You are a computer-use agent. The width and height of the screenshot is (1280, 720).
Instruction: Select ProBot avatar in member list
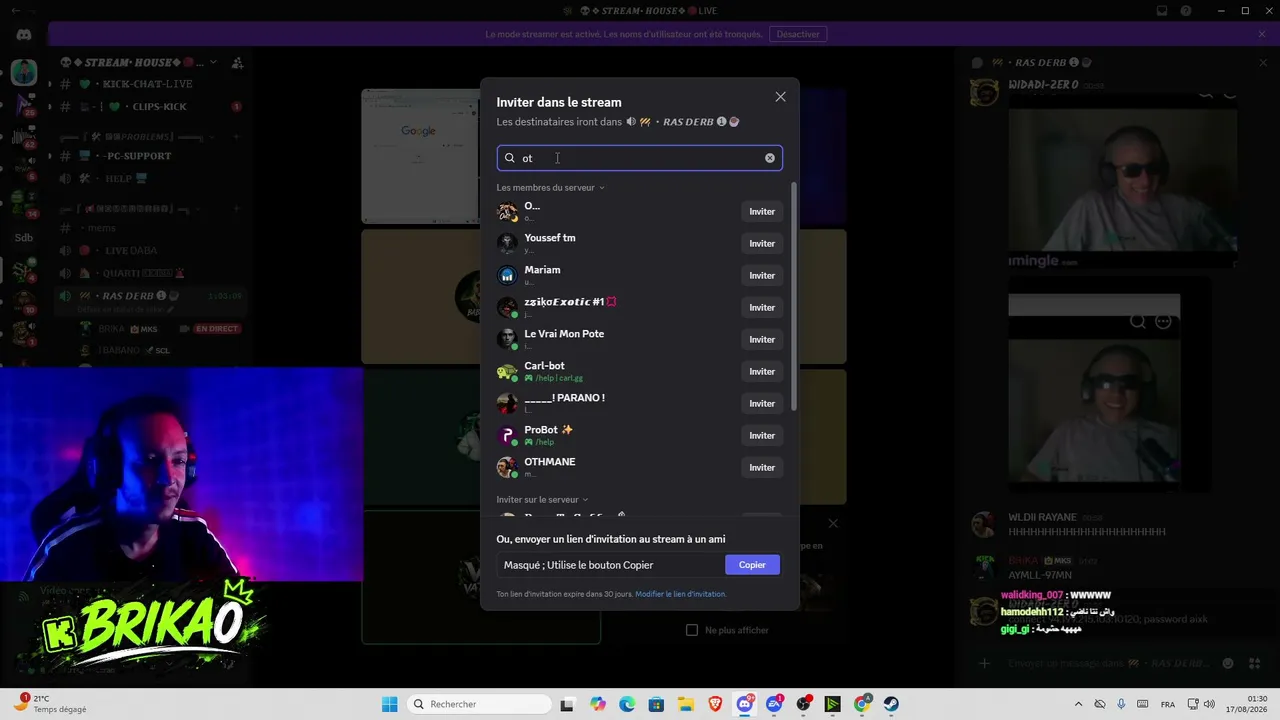(x=507, y=436)
